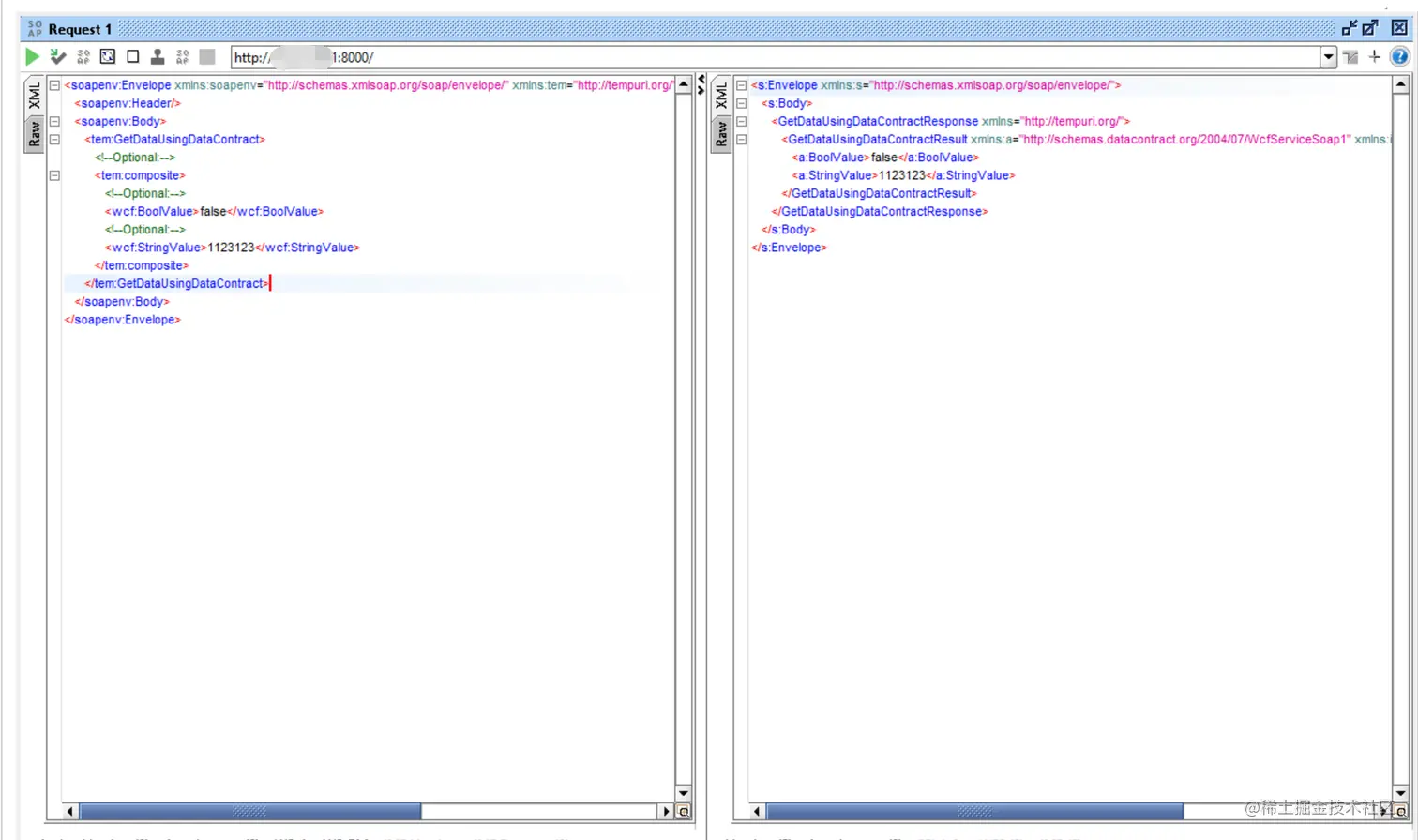Collapse the tem:GetDataUsingDataContract node
This screenshot has height=840, width=1418.
54,139
